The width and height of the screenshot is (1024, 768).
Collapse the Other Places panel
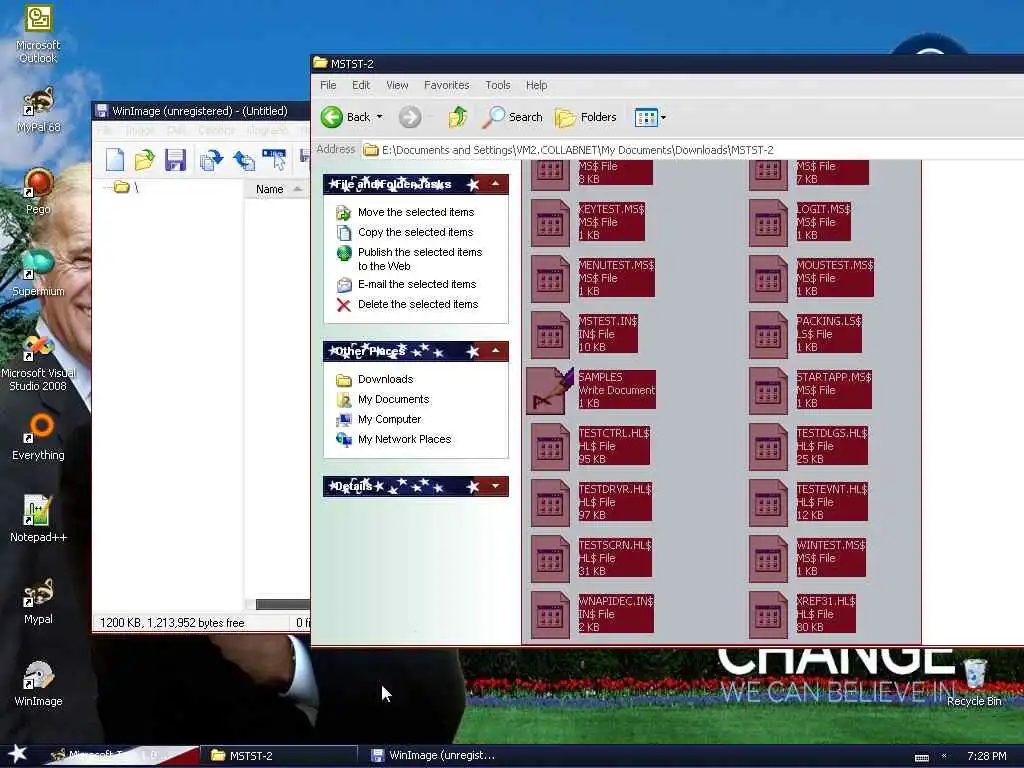pos(496,351)
